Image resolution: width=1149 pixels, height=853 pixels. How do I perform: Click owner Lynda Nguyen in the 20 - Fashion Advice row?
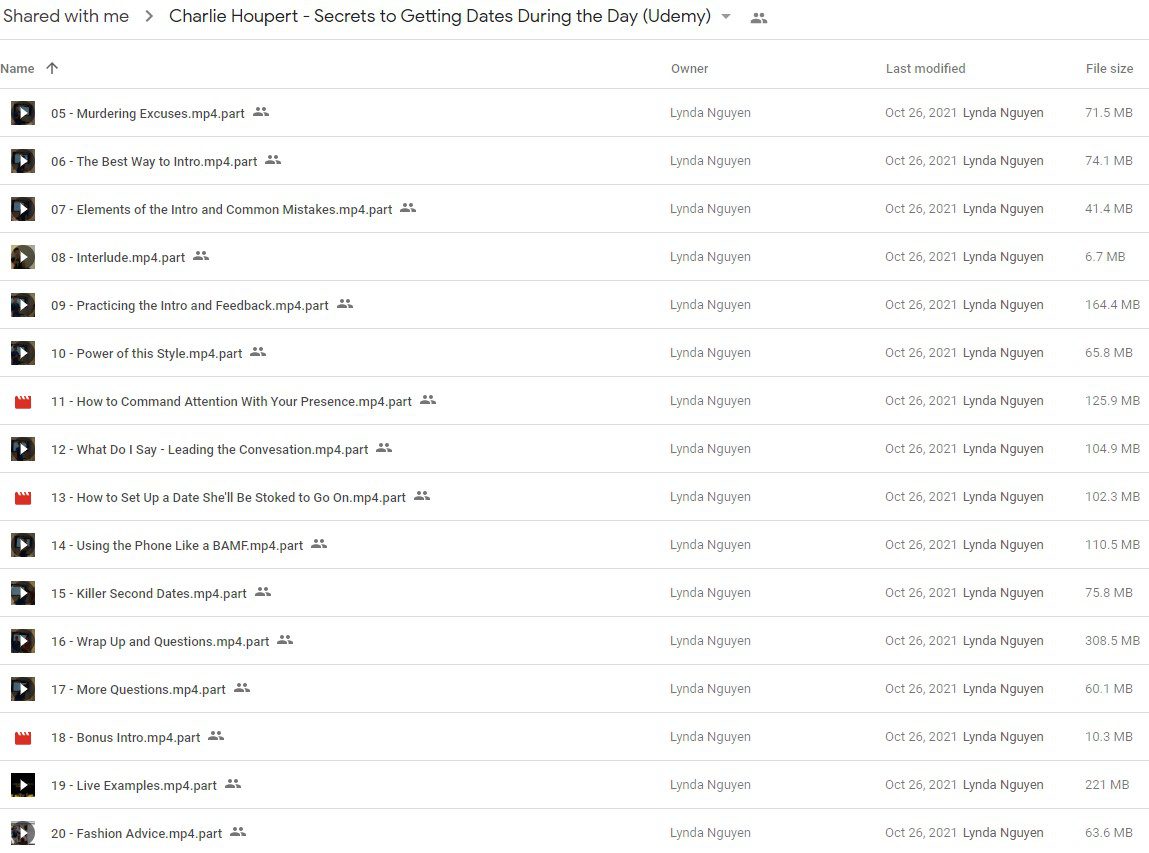(x=710, y=832)
